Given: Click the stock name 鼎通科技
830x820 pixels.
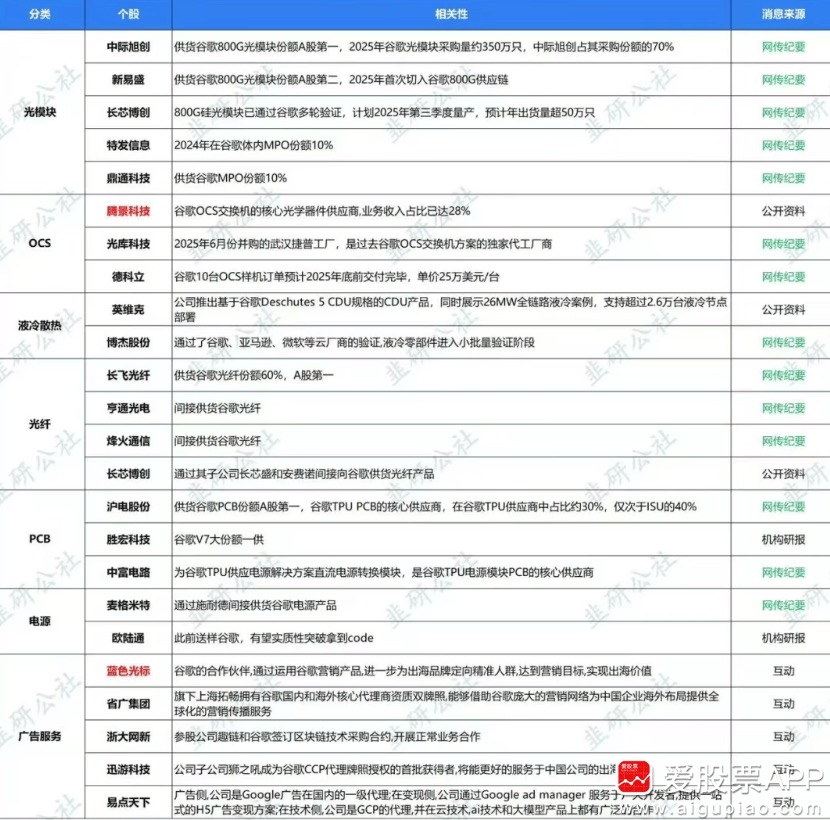Looking at the screenshot, I should pyautogui.click(x=128, y=178).
